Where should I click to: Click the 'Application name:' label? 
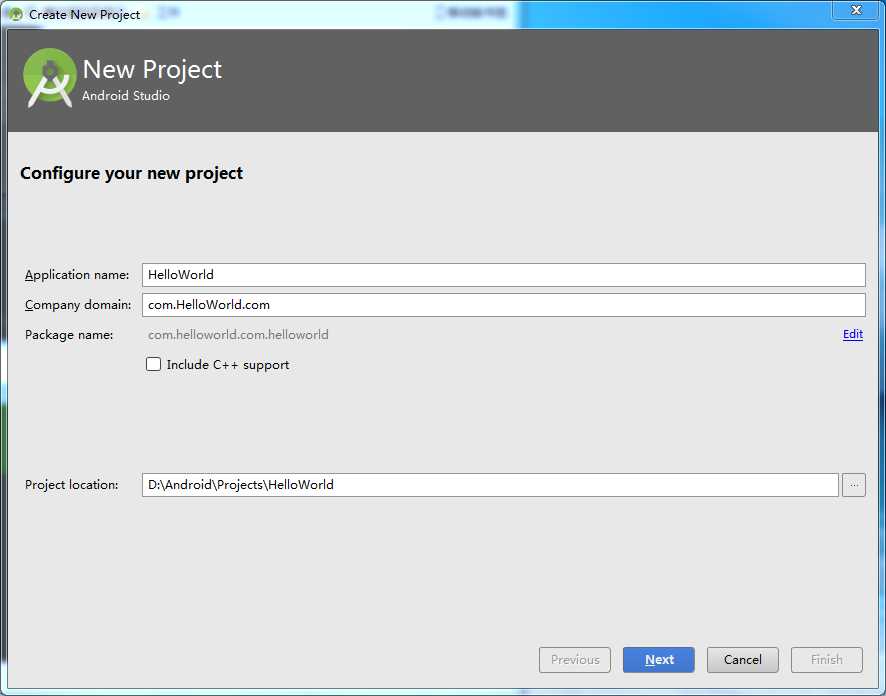tap(77, 275)
